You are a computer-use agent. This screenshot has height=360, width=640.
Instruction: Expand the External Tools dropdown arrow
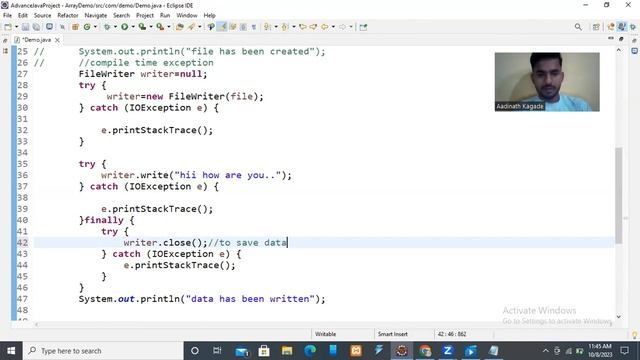[x=169, y=27]
